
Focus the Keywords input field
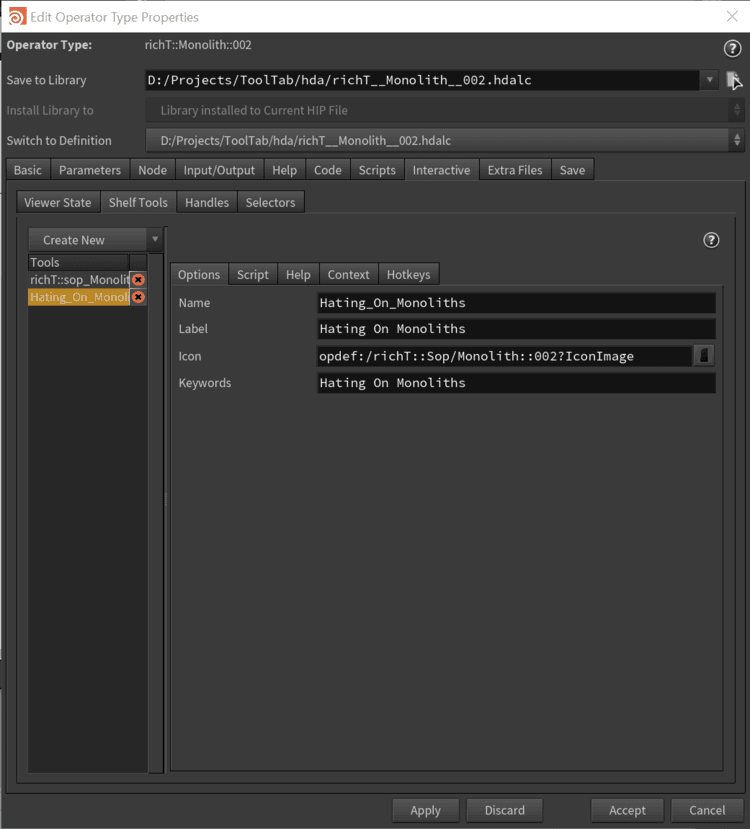[x=516, y=383]
